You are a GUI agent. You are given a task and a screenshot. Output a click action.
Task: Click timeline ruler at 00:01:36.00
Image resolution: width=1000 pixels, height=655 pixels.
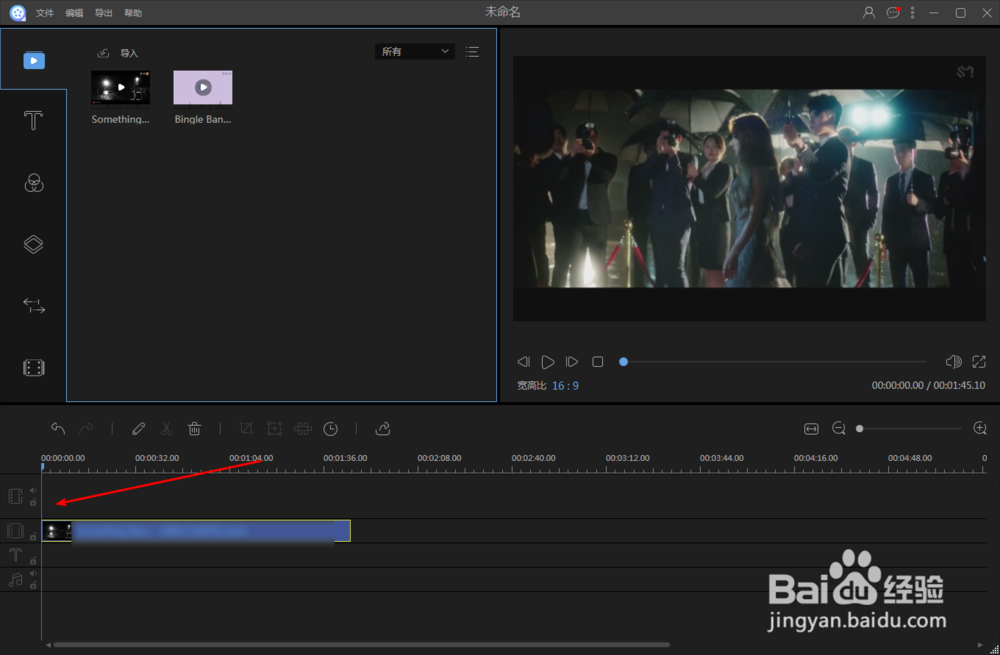click(x=345, y=458)
